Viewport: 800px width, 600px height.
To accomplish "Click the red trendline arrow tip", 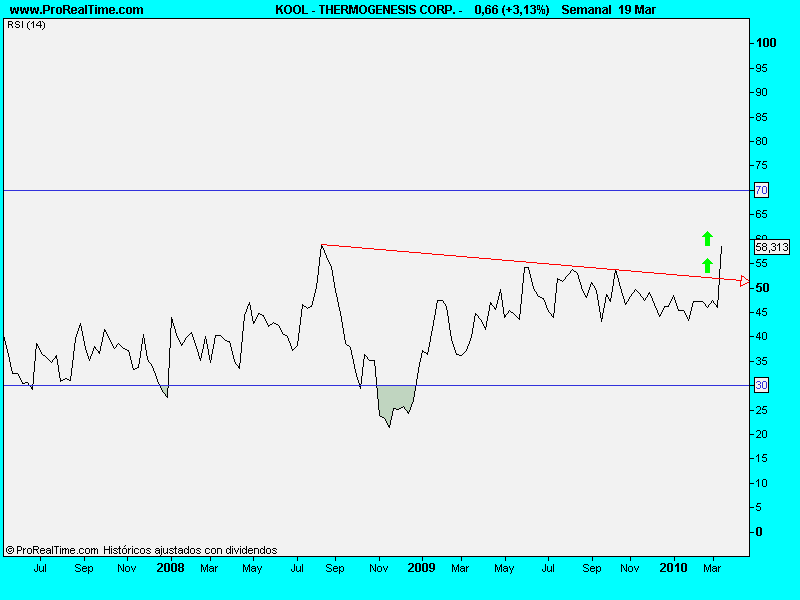I will point(745,281).
